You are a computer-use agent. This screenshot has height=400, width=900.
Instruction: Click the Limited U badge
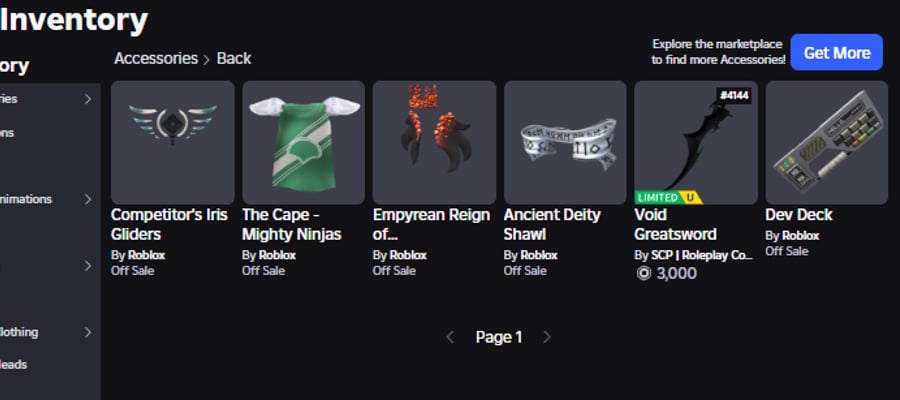668,197
